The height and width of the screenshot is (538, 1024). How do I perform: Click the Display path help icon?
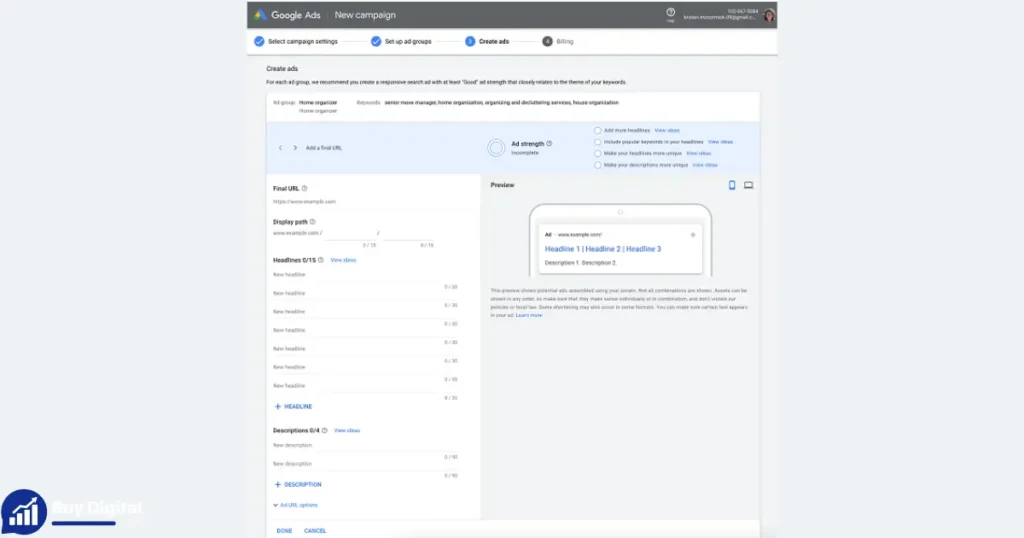312,222
